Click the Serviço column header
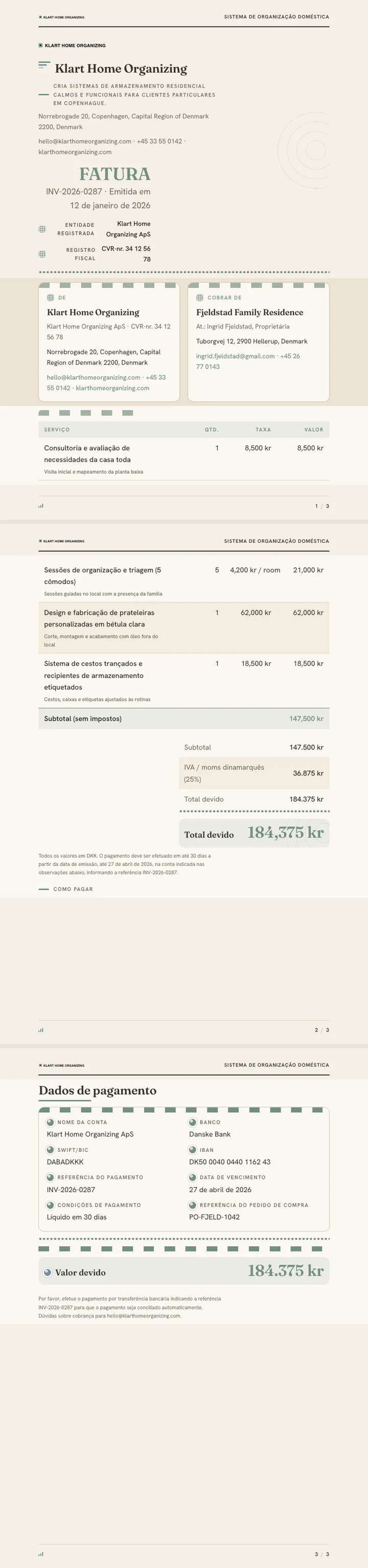 [57, 430]
